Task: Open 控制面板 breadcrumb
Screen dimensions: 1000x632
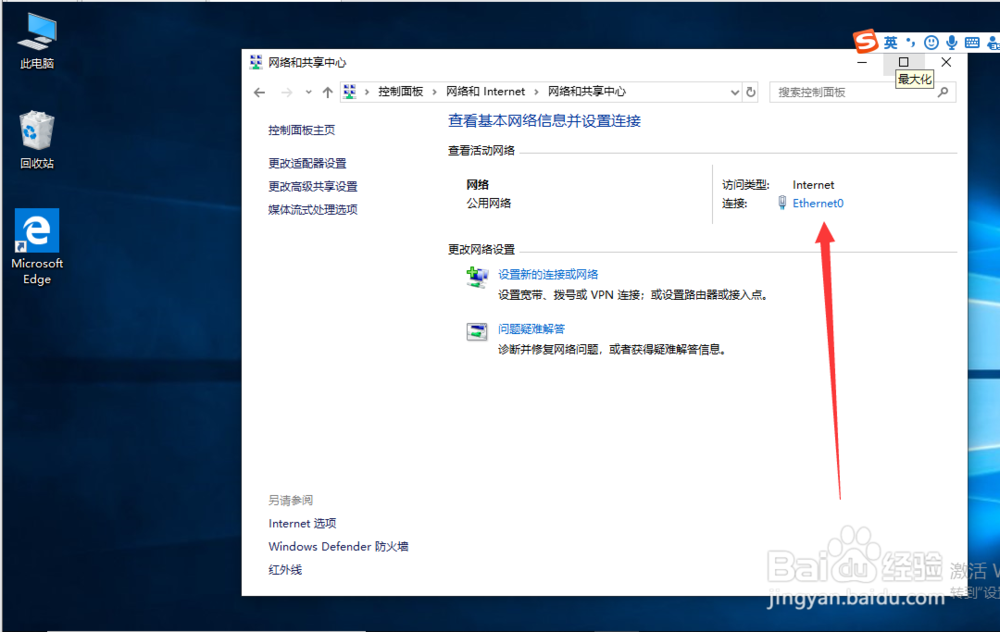Action: point(401,92)
